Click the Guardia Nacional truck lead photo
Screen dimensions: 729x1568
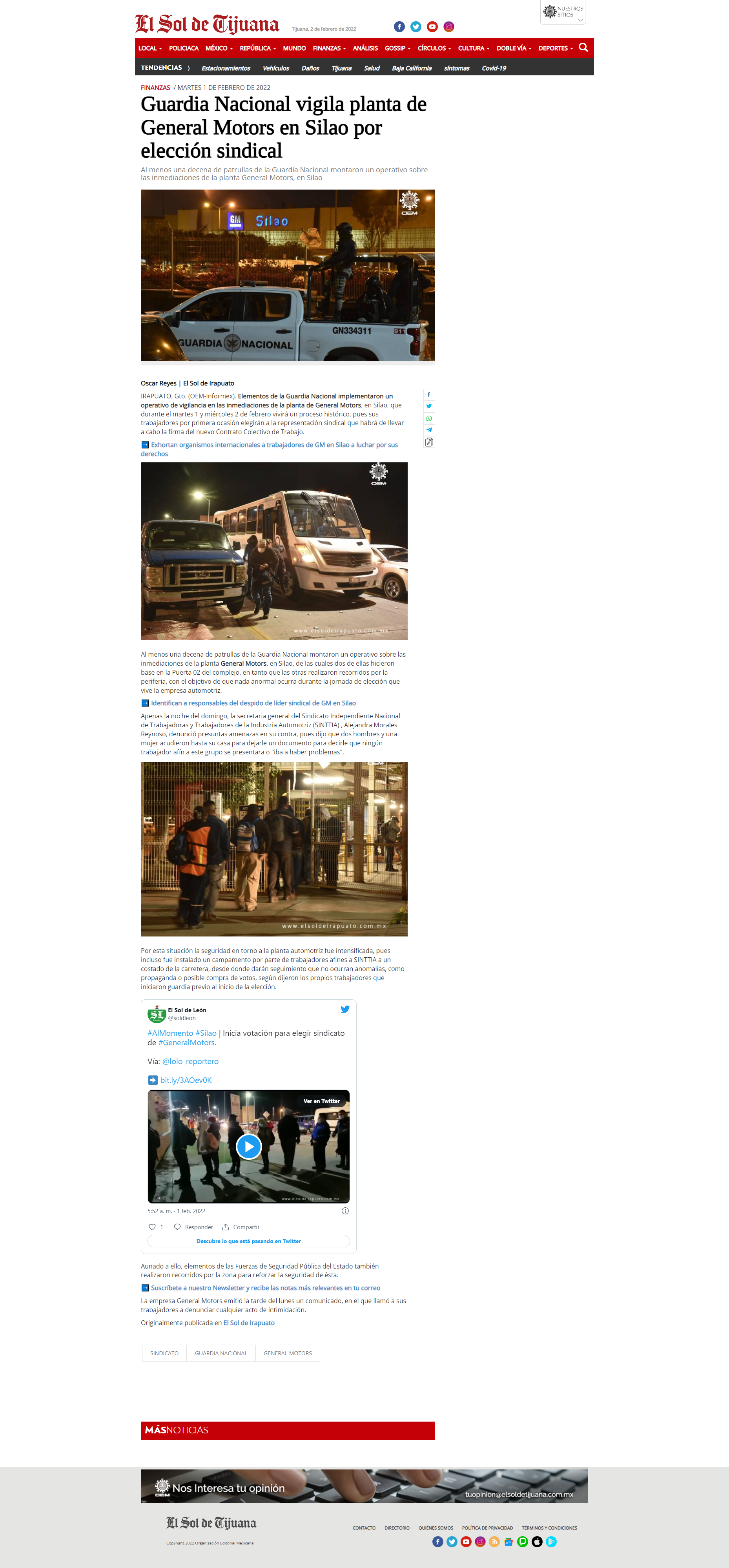click(x=288, y=275)
